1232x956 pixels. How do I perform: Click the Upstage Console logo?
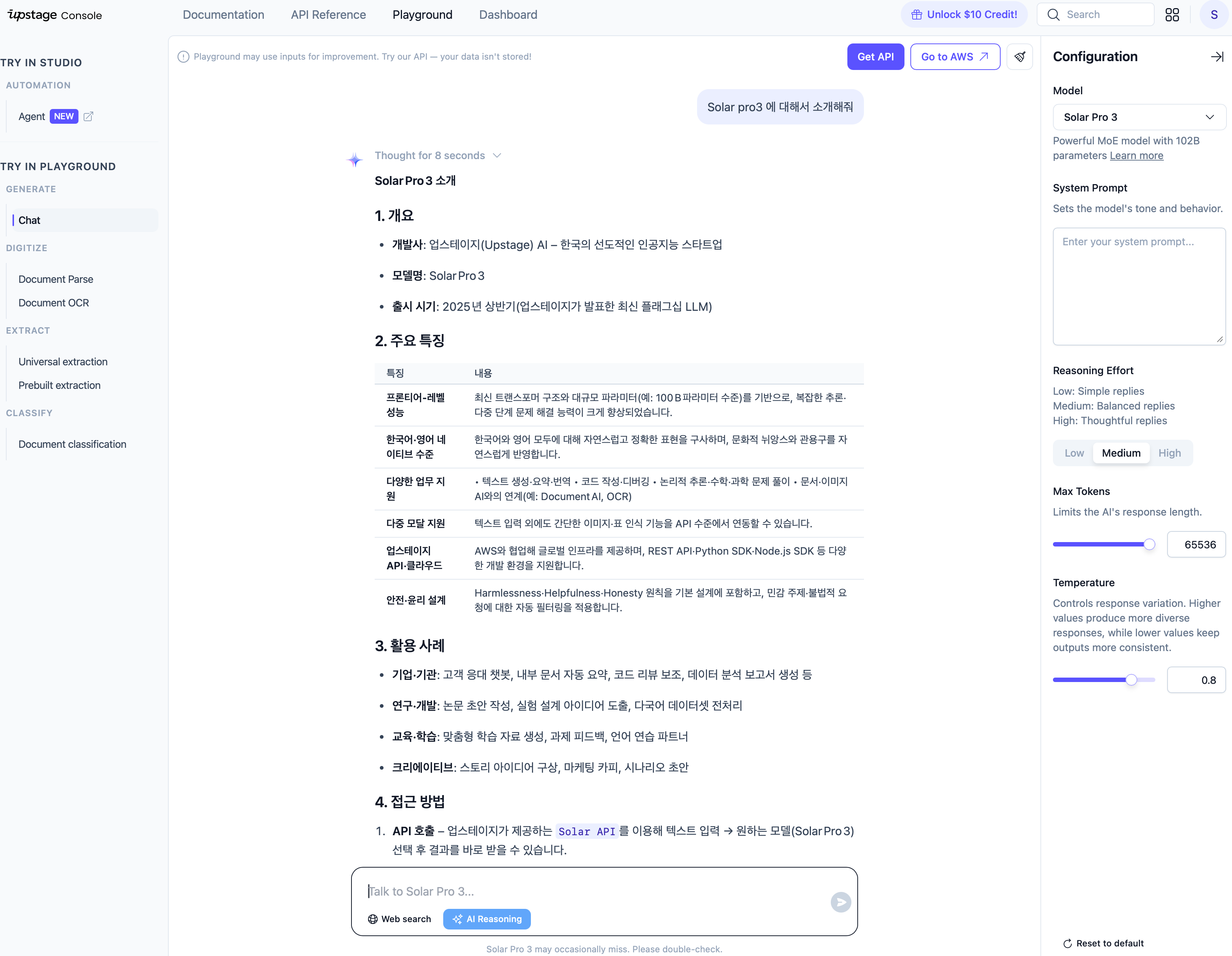click(55, 15)
